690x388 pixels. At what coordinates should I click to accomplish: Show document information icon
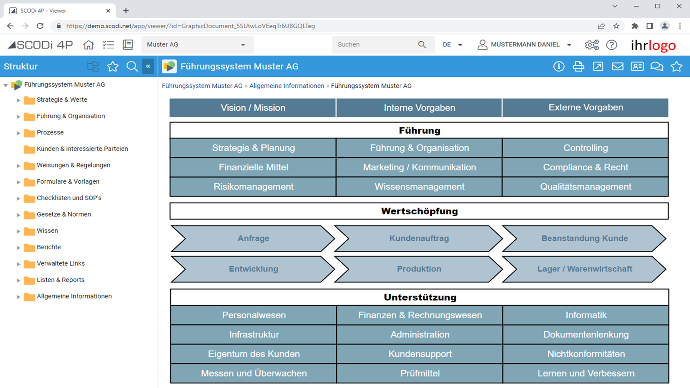pos(559,66)
